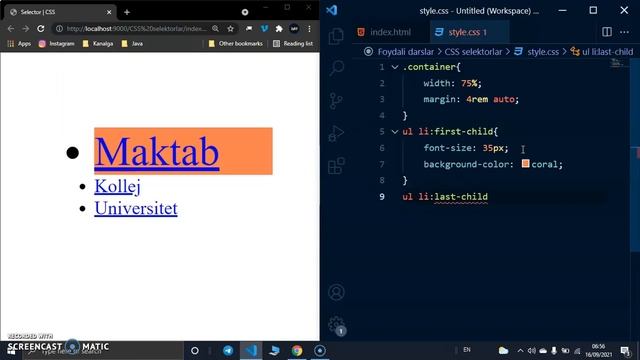Open the Chrome zoom indicator icon
This screenshot has height=360, width=640.
pos(216,29)
